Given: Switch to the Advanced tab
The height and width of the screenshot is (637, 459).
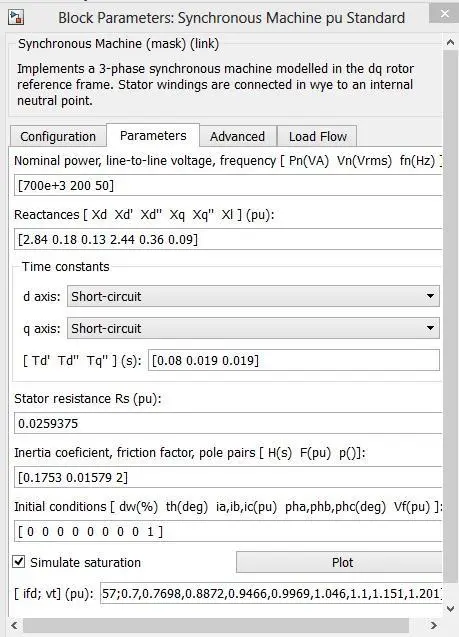Looking at the screenshot, I should pos(238,136).
